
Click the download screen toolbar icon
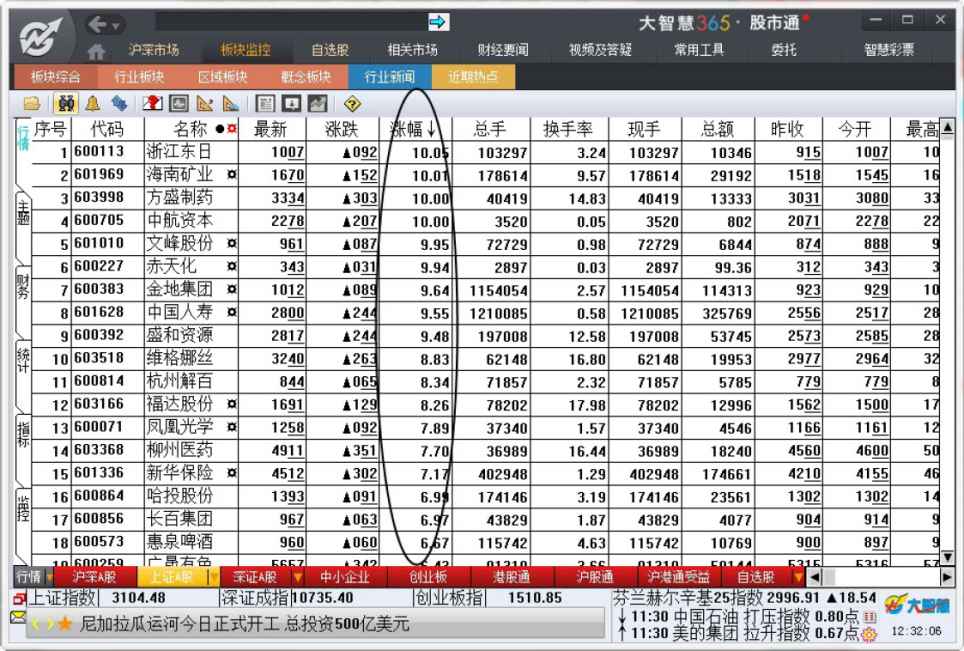coord(291,103)
